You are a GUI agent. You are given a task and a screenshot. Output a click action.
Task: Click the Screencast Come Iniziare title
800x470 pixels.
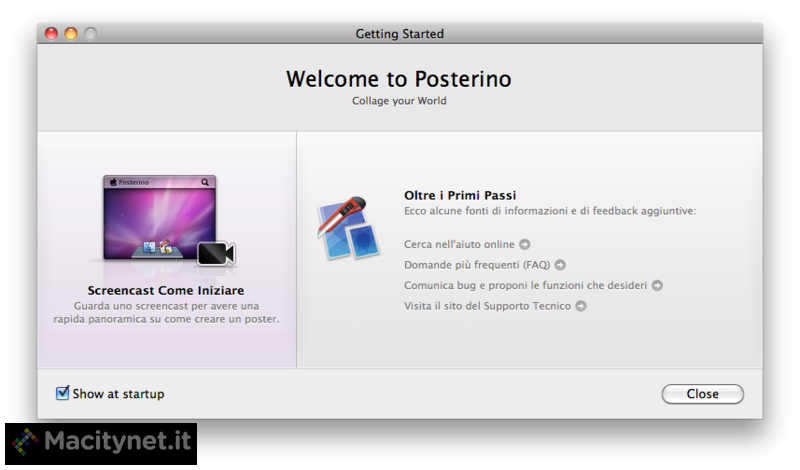click(x=166, y=290)
